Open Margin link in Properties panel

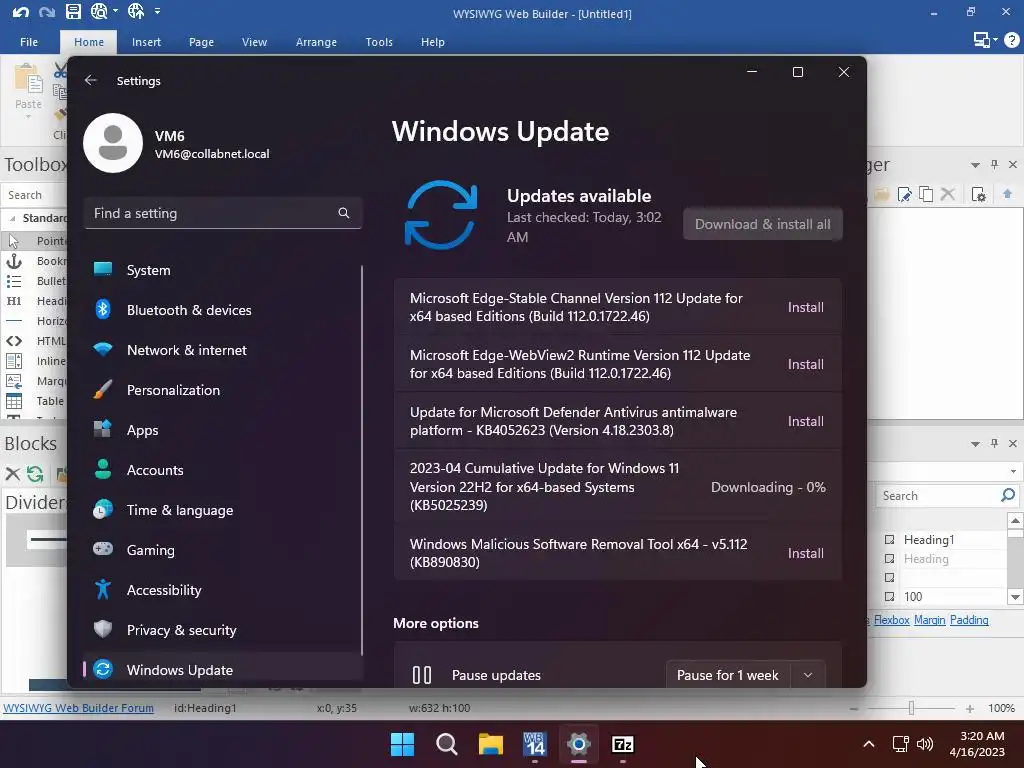[929, 620]
